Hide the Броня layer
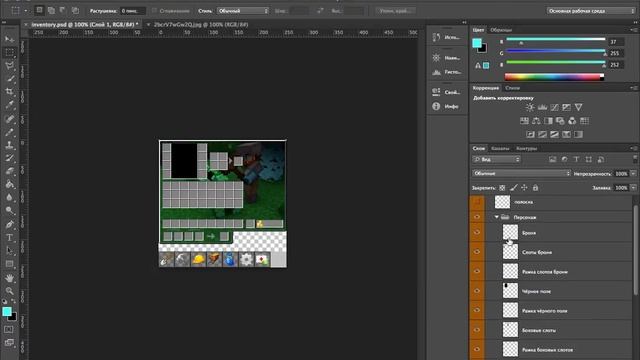The image size is (640, 360). tap(477, 232)
